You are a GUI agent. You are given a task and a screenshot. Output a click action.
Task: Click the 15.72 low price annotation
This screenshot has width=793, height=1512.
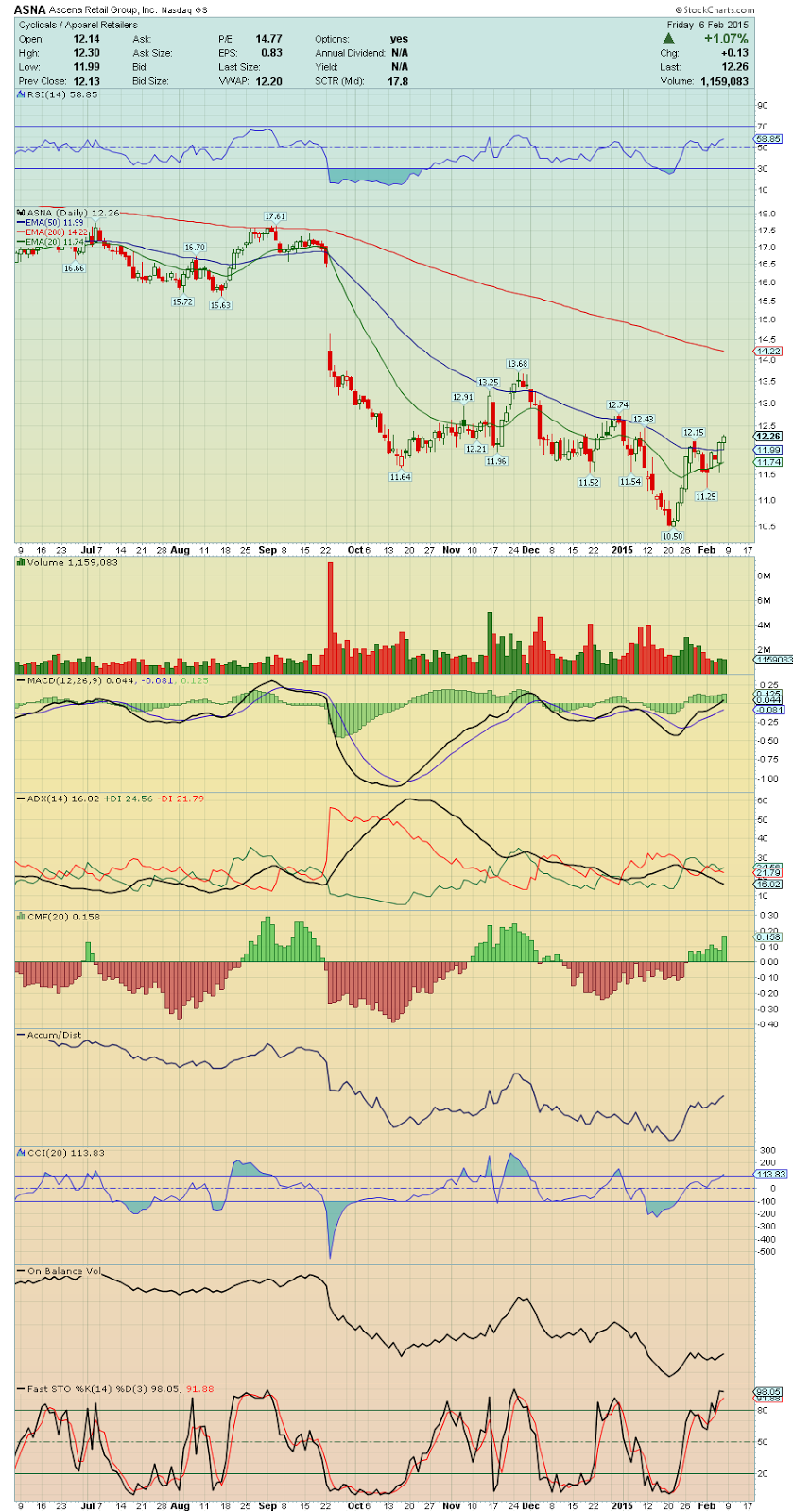pyautogui.click(x=181, y=301)
